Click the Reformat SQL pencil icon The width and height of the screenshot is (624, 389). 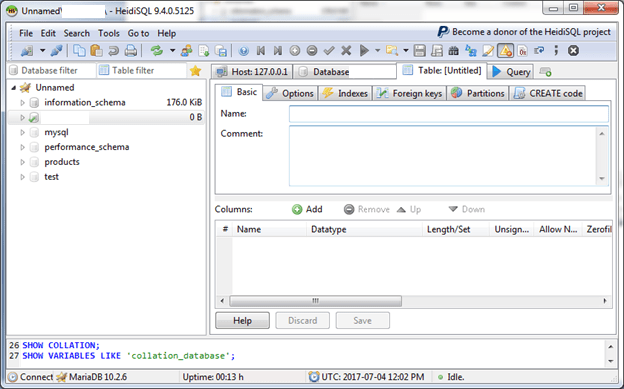(x=488, y=51)
